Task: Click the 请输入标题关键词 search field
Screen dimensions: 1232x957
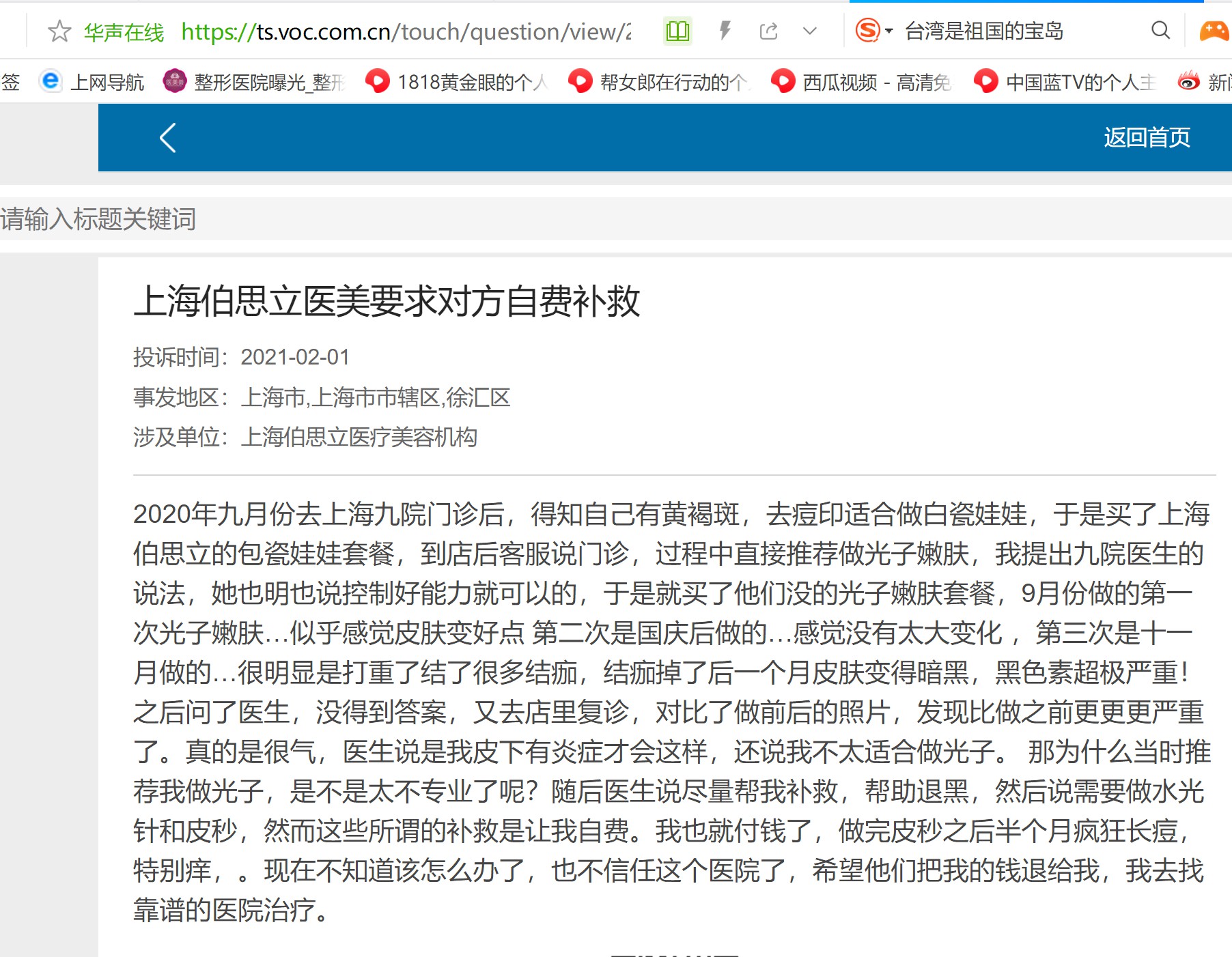Action: (x=616, y=219)
